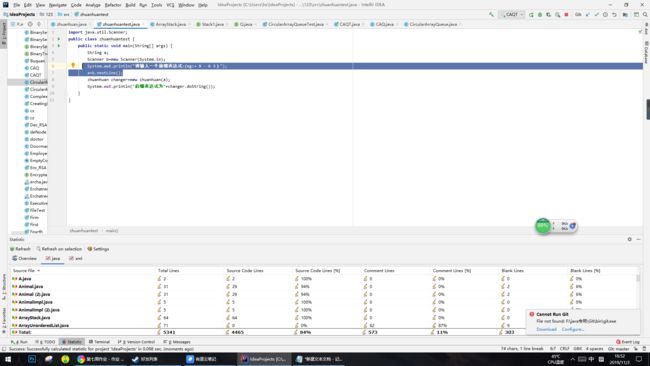
Task: Open the Git: master branch popup
Action: pyautogui.click(x=618, y=349)
